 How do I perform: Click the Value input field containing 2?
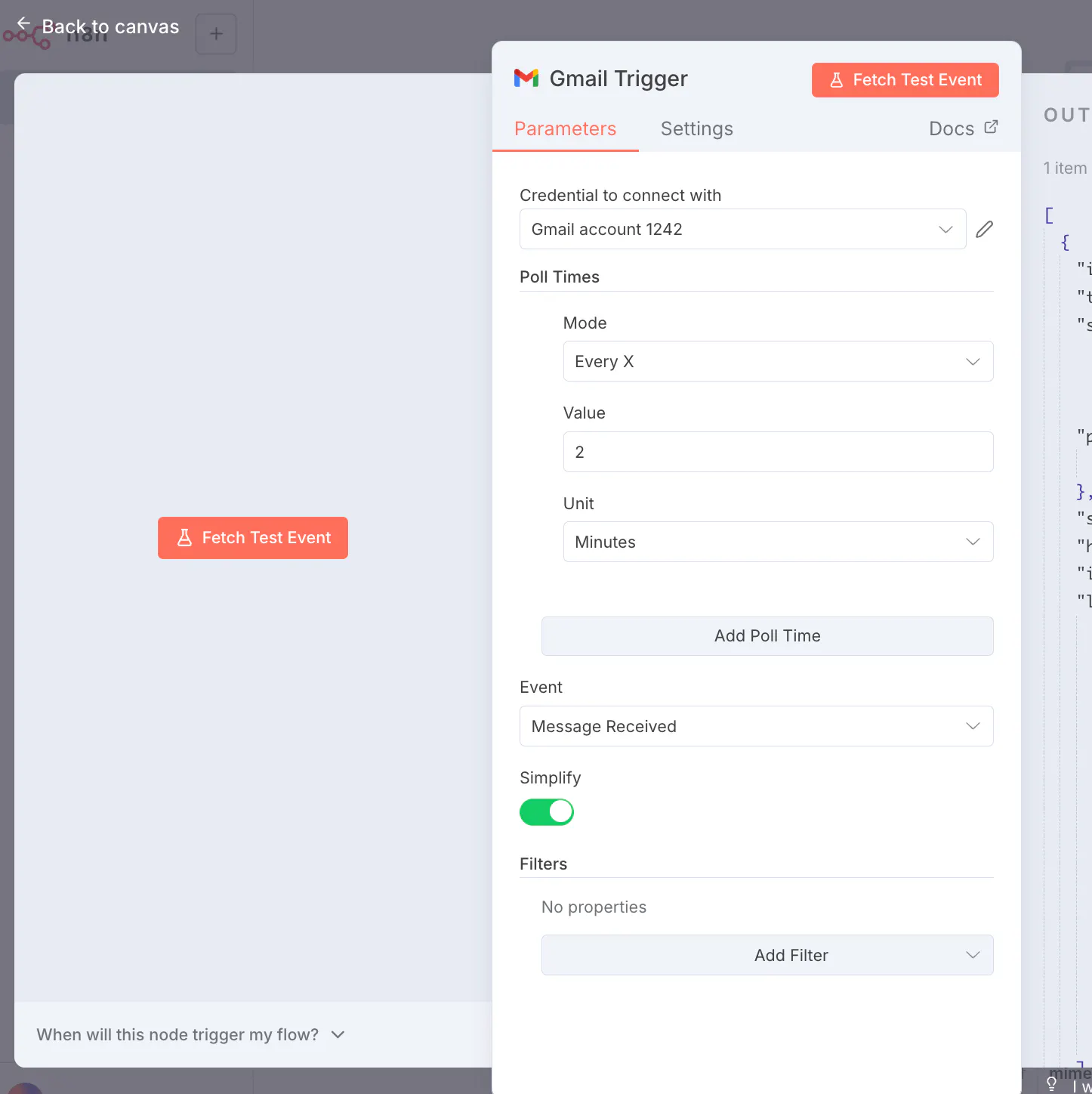(x=778, y=452)
